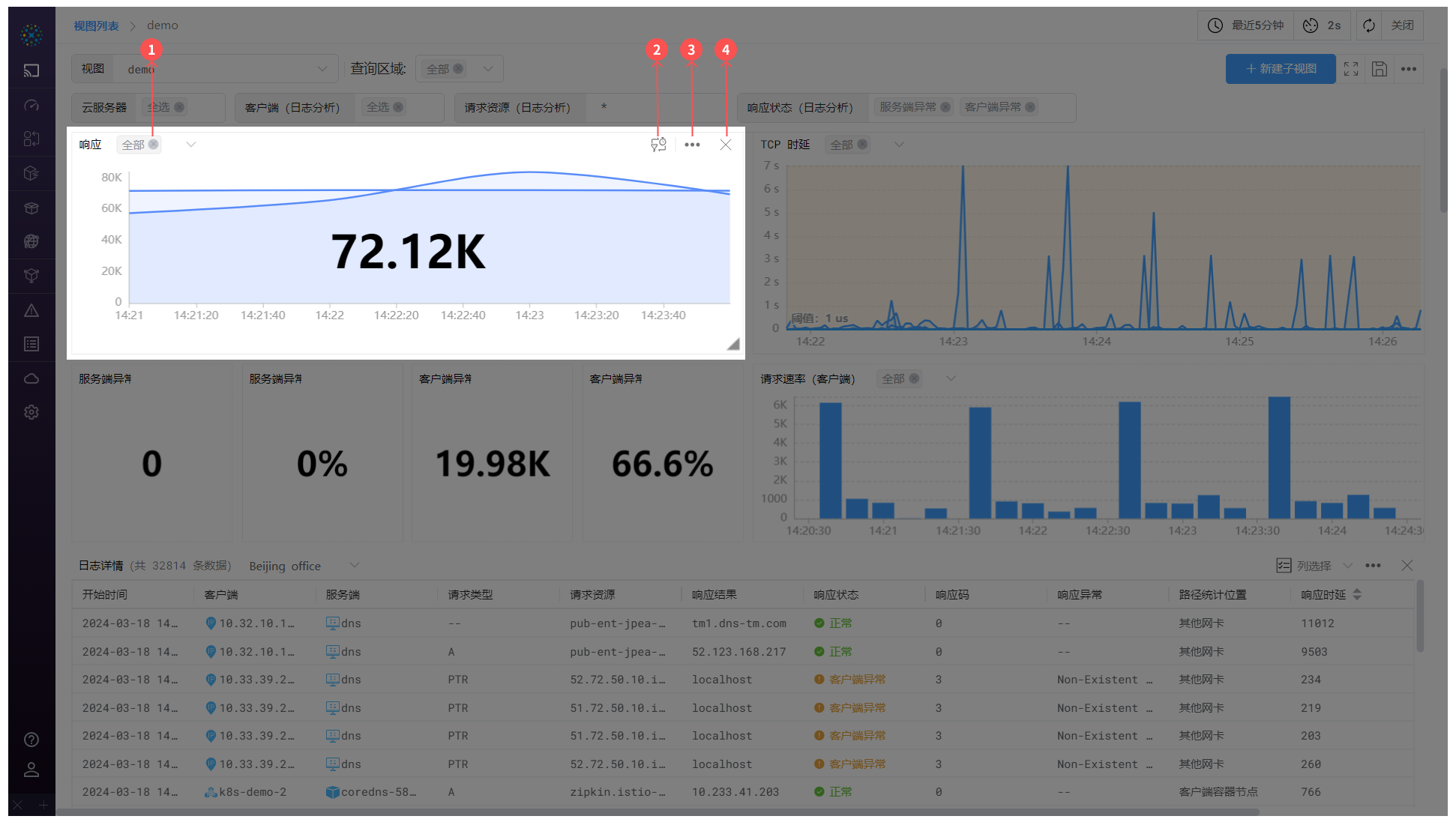Open the 全部 dropdown on TCP 时延 chart
Image resolution: width=1456 pixels, height=828 pixels.
[898, 144]
